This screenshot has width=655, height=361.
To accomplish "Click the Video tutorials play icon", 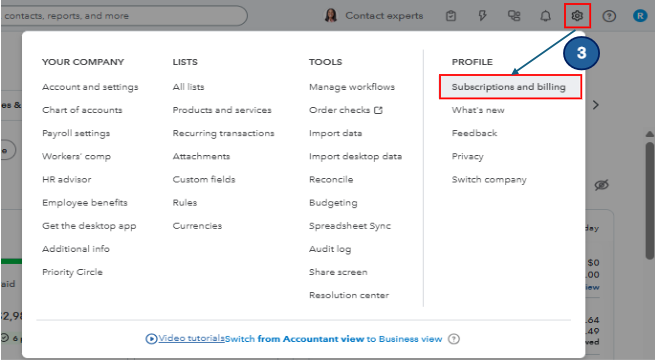I will (151, 339).
